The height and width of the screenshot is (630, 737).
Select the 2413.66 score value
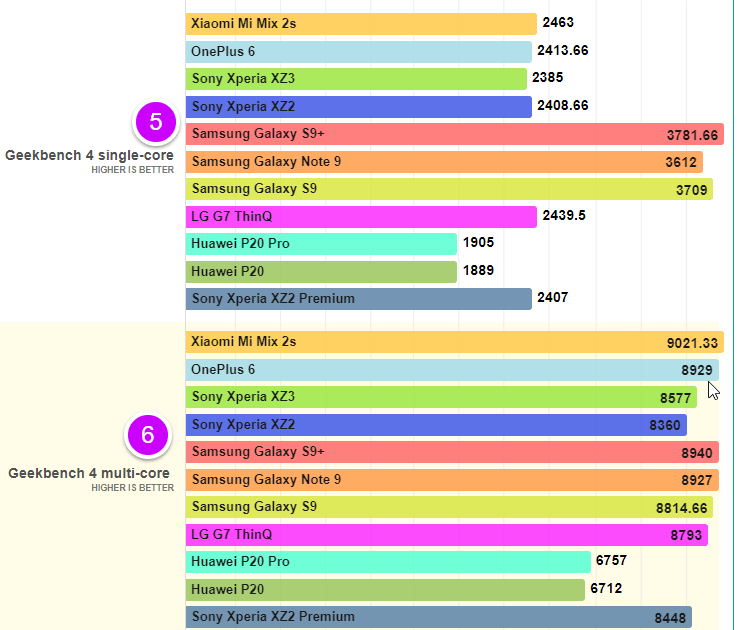(563, 50)
